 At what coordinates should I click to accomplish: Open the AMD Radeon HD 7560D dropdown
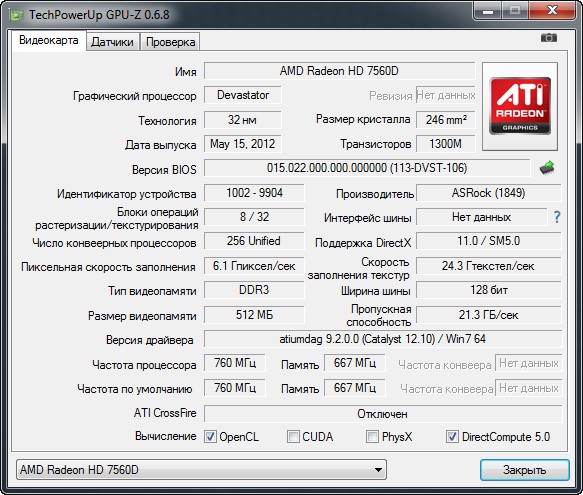point(201,470)
